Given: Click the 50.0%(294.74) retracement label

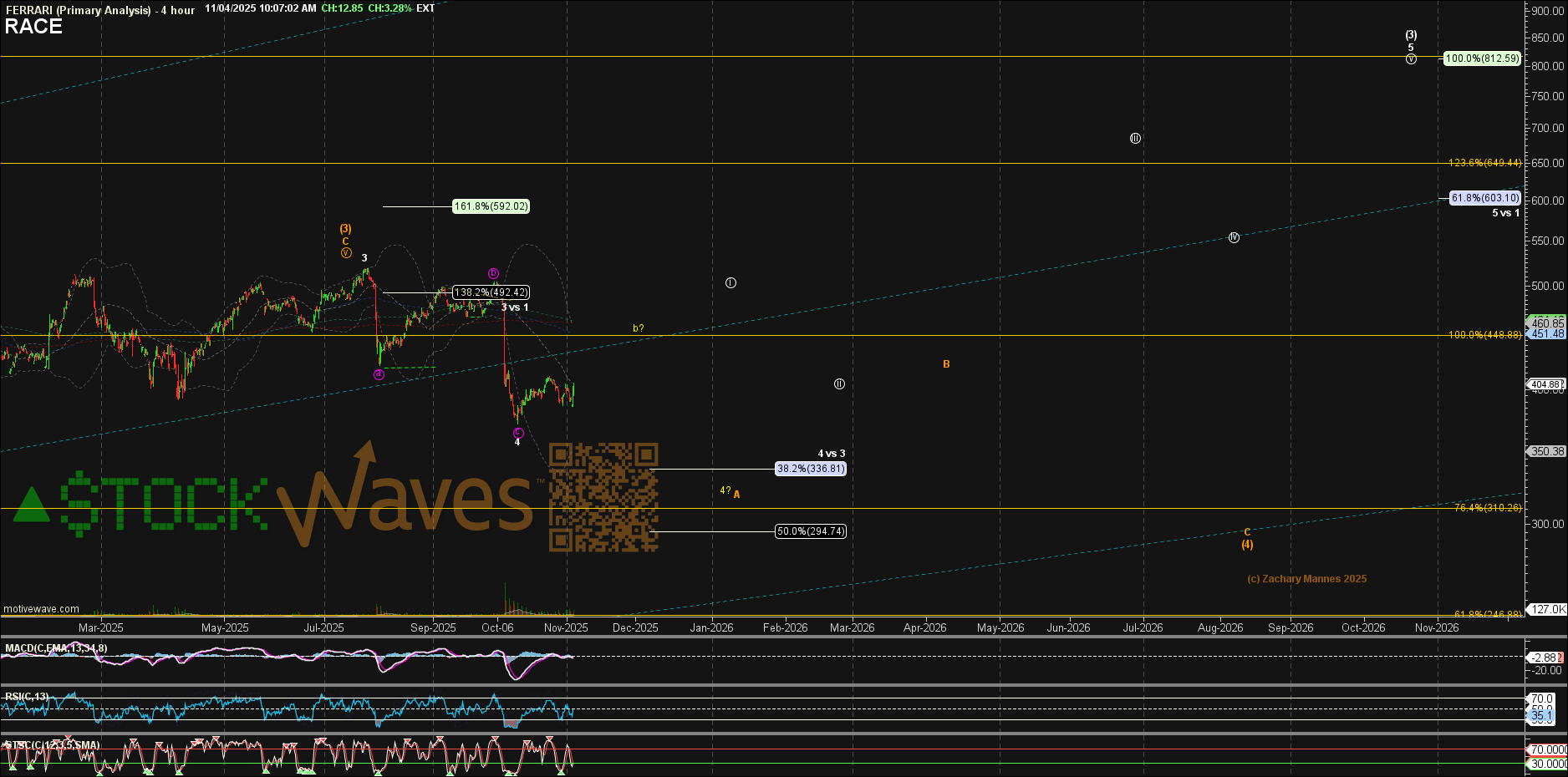Looking at the screenshot, I should (x=810, y=531).
